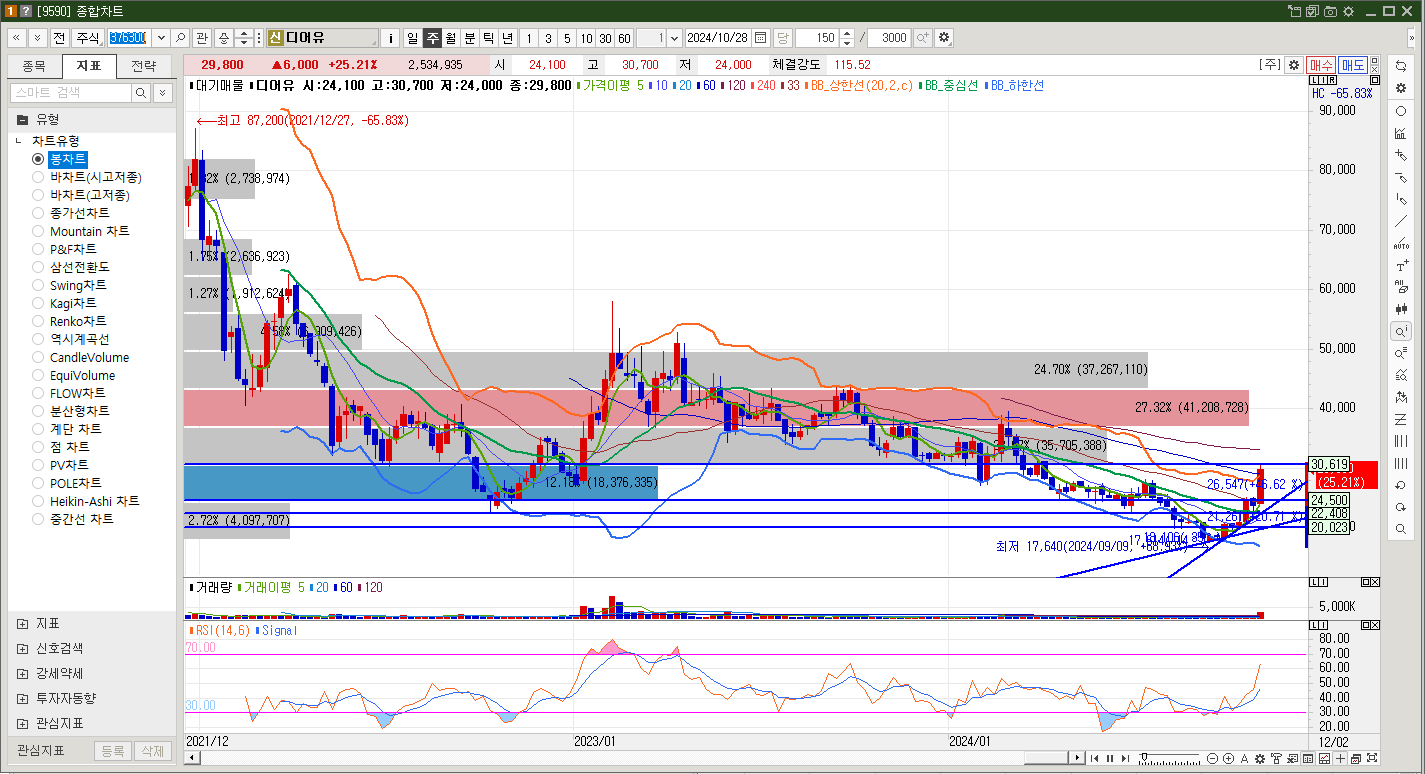Select 바차트(고저종) chart type

pos(38,195)
